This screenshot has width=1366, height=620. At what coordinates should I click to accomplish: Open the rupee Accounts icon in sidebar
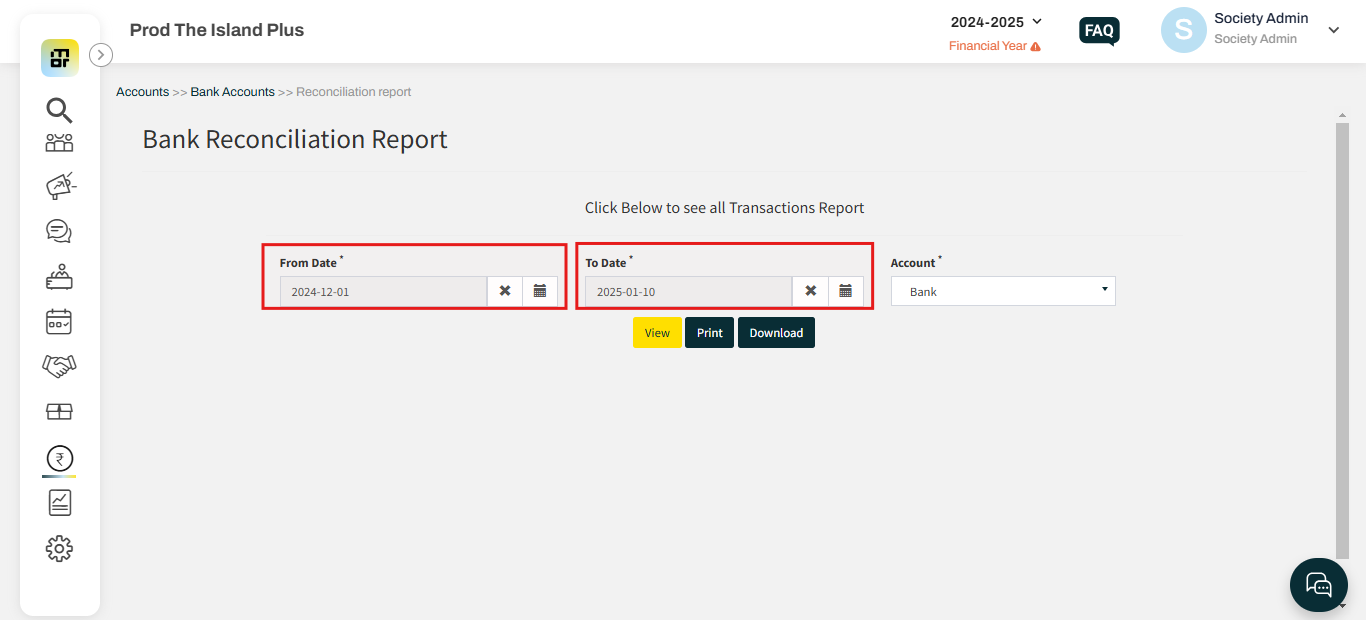pyautogui.click(x=59, y=457)
